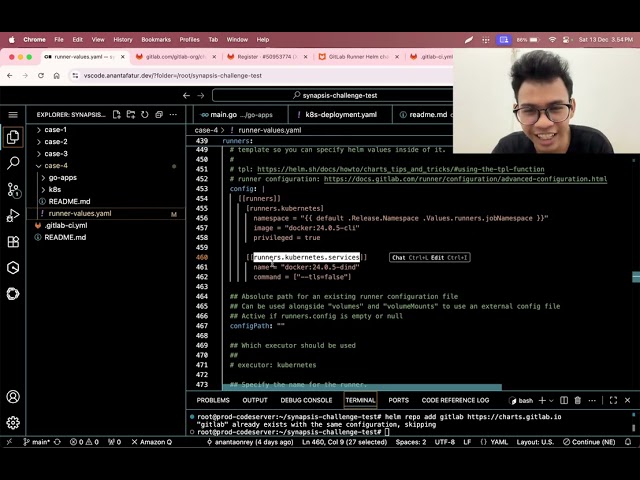Switch to the readme.md editor tab

[x=423, y=115]
